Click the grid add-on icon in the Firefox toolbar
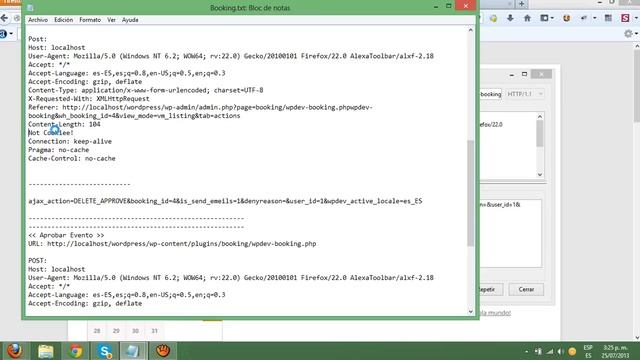 pos(608,18)
